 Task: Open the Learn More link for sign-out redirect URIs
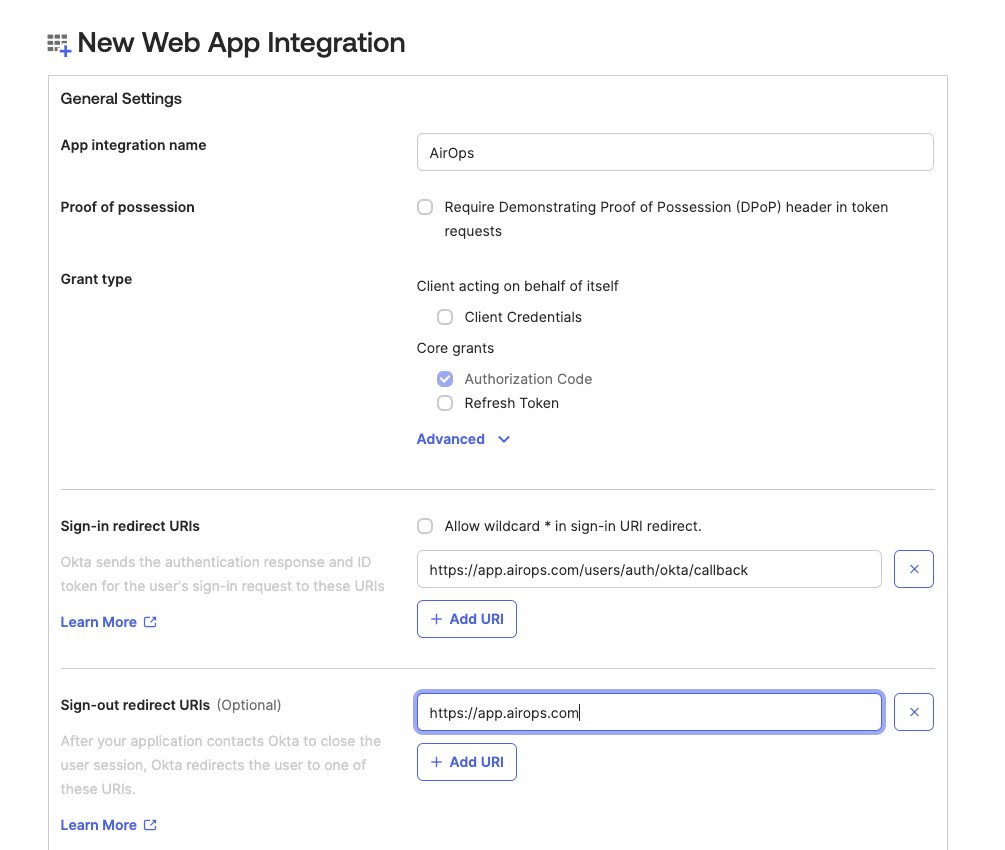click(x=99, y=825)
